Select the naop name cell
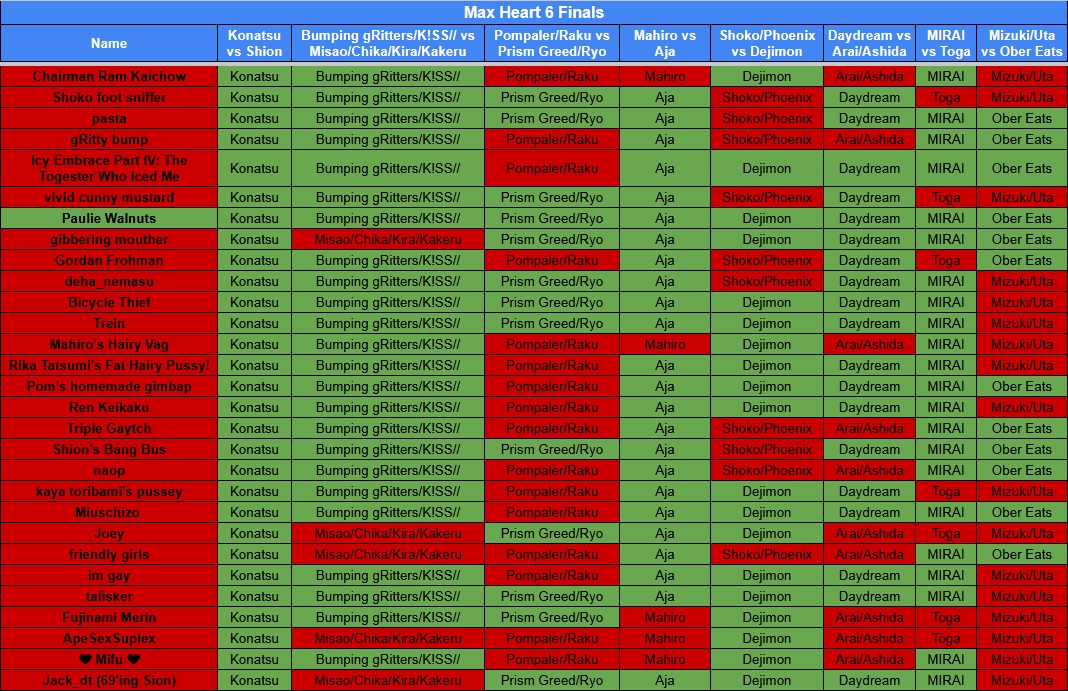 pyautogui.click(x=109, y=470)
